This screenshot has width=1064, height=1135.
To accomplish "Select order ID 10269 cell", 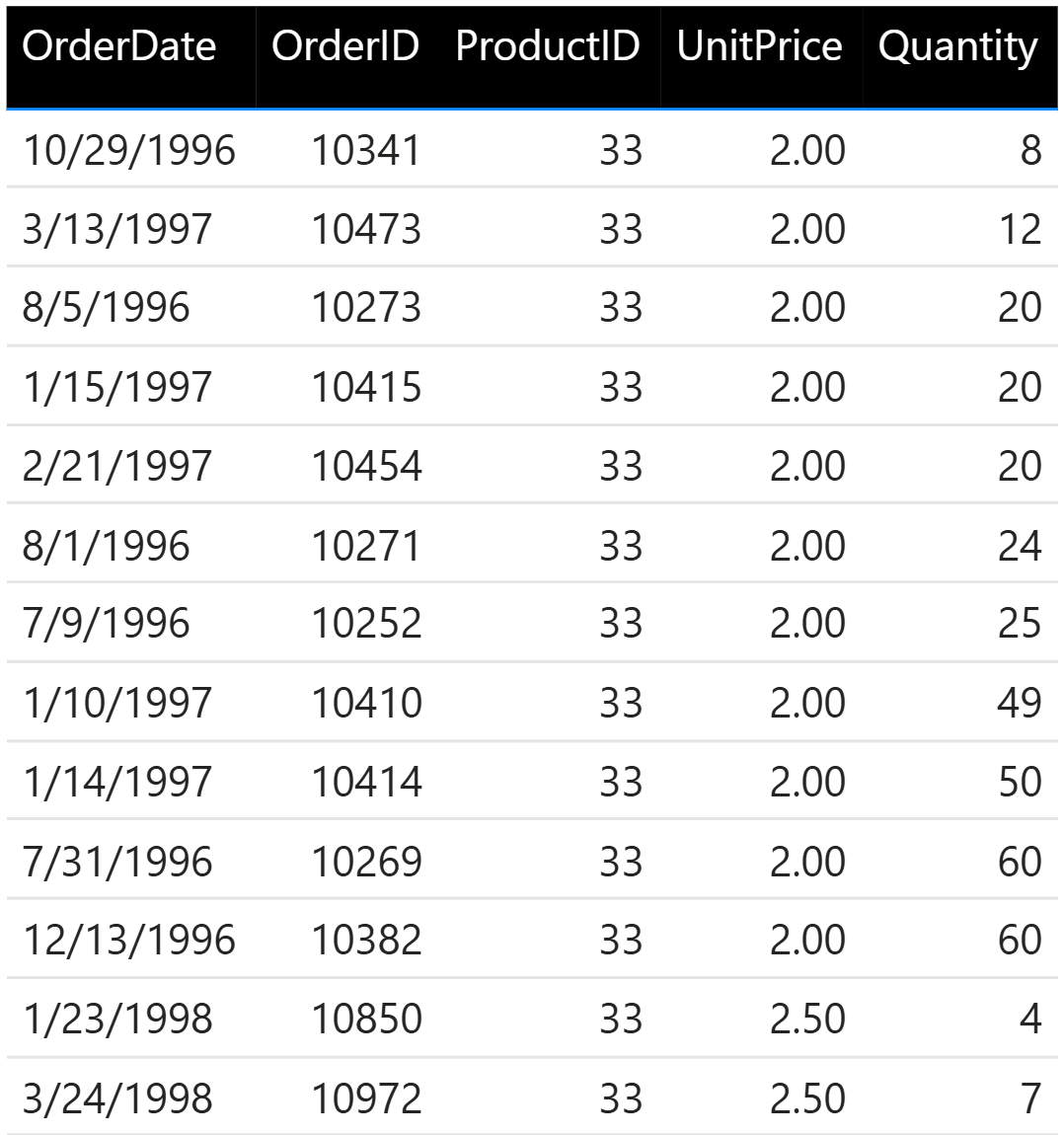I will [x=365, y=862].
